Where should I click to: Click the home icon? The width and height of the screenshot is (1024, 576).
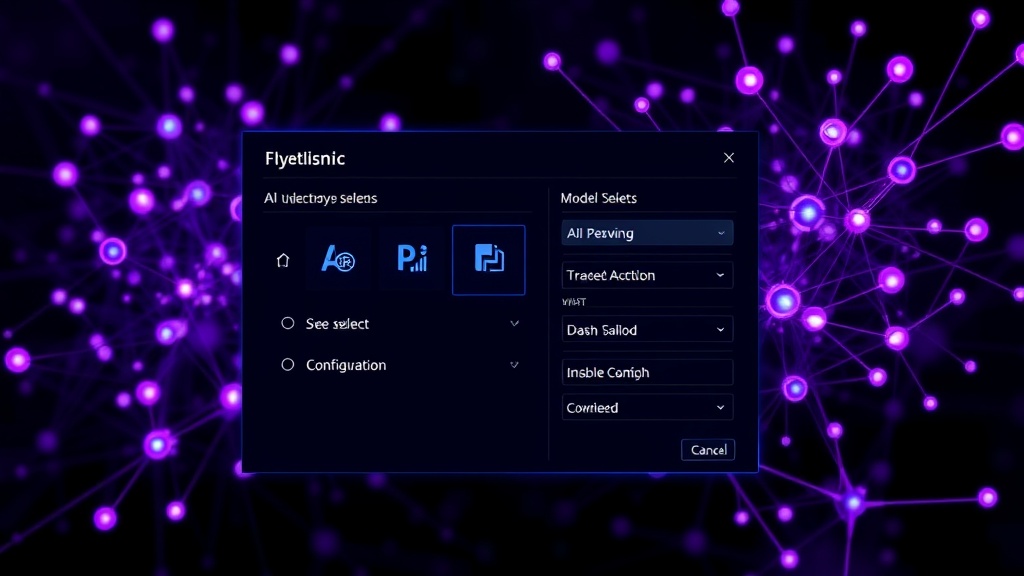click(x=283, y=261)
